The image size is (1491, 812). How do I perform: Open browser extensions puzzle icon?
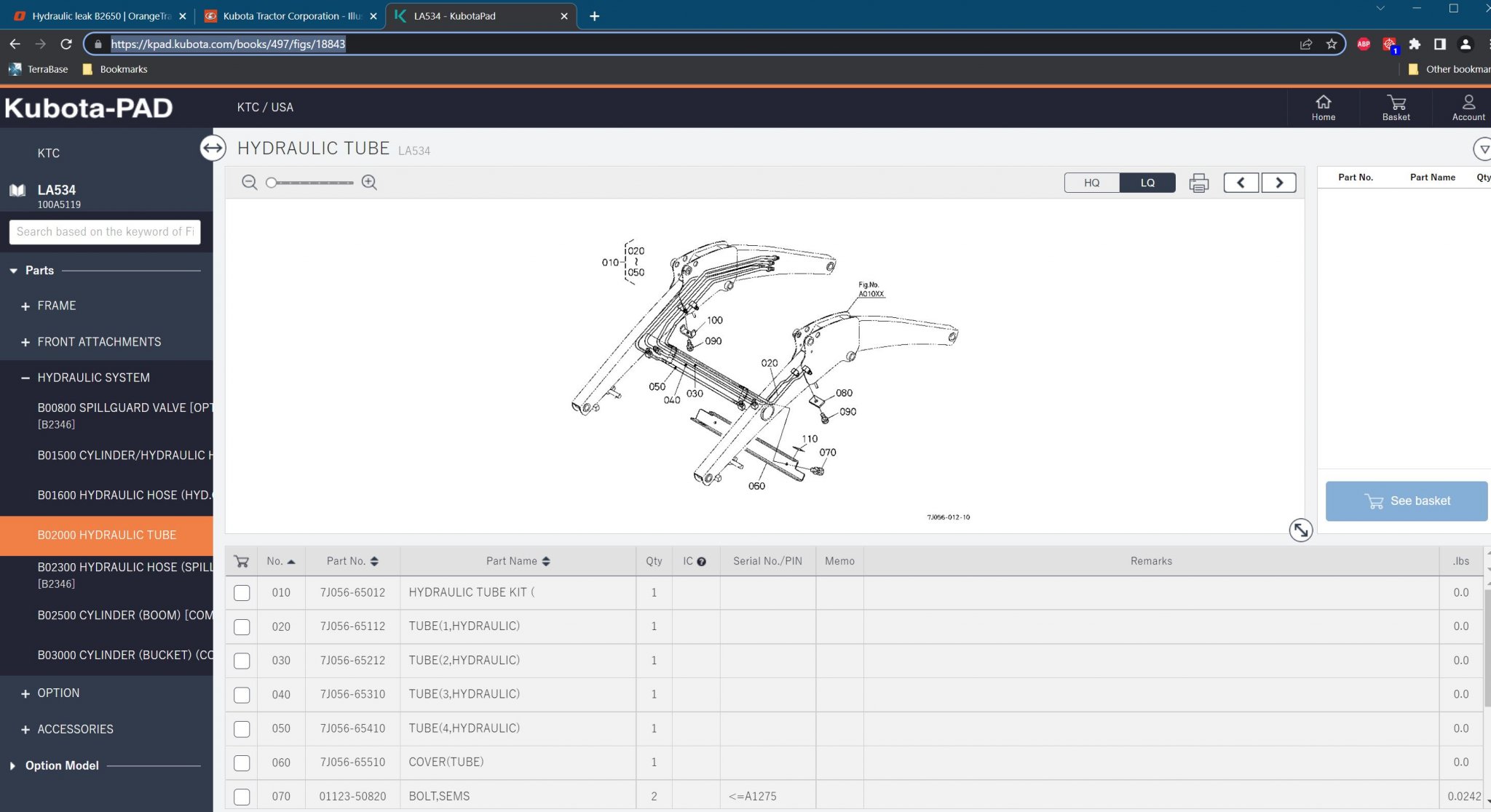[1415, 44]
